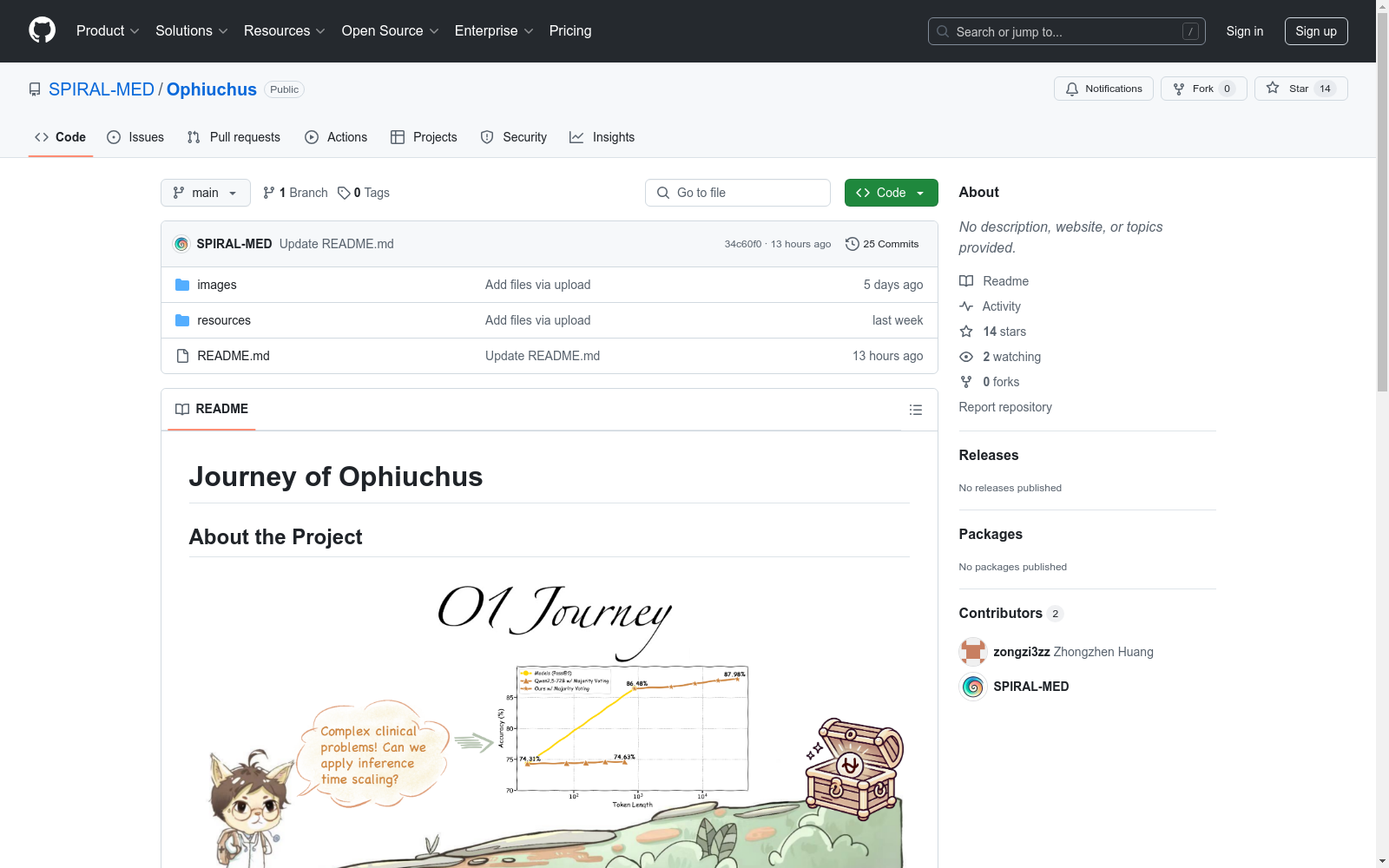Expand the green Code dropdown button
The image size is (1389, 868).
coord(892,193)
